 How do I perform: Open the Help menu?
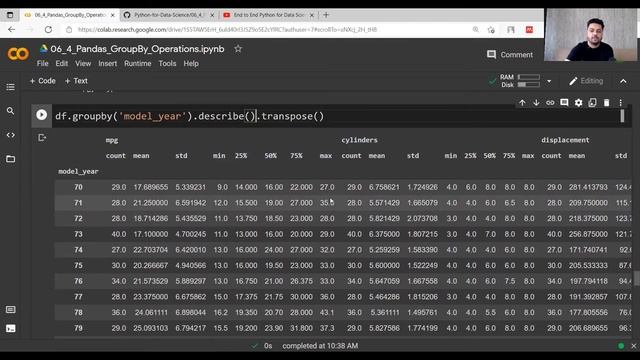191,64
